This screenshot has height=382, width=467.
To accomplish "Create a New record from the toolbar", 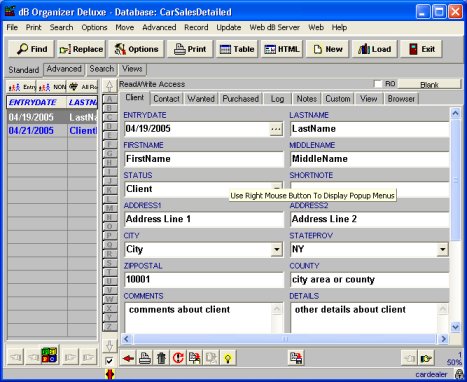I will [x=327, y=49].
